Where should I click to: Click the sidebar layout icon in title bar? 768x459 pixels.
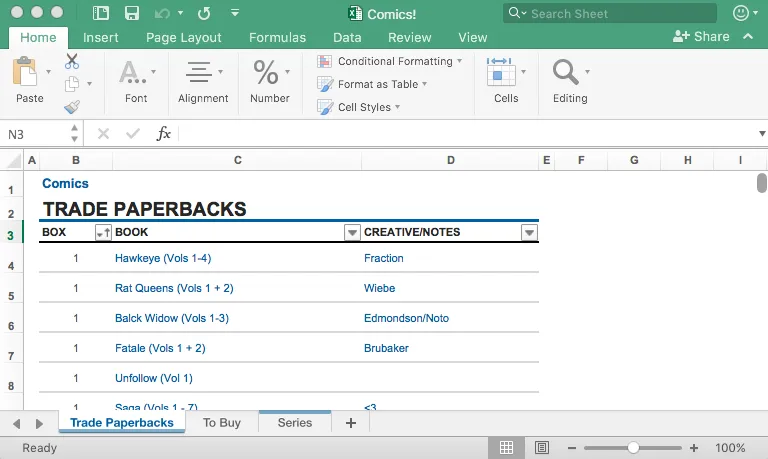pos(101,13)
